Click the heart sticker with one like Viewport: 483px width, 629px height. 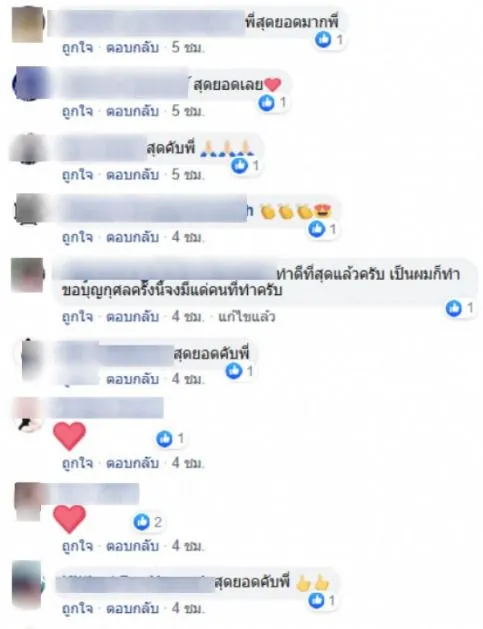tap(69, 436)
